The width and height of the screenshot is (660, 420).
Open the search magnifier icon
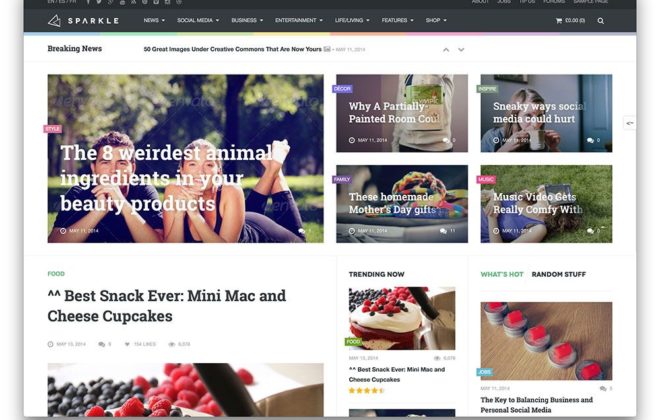click(x=601, y=21)
